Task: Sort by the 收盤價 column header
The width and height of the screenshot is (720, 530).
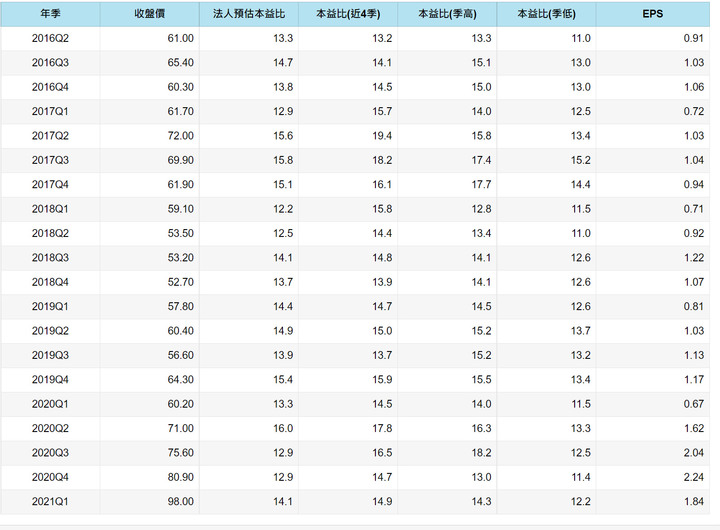Action: click(x=150, y=15)
